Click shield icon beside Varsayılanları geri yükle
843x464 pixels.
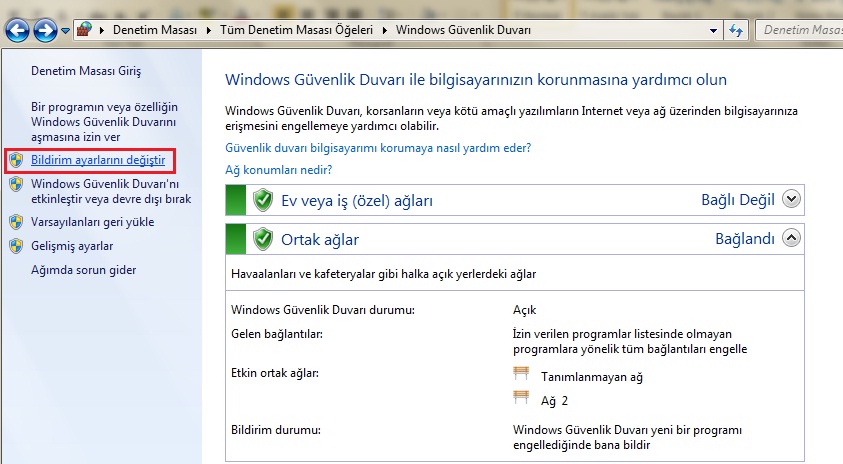(16, 222)
